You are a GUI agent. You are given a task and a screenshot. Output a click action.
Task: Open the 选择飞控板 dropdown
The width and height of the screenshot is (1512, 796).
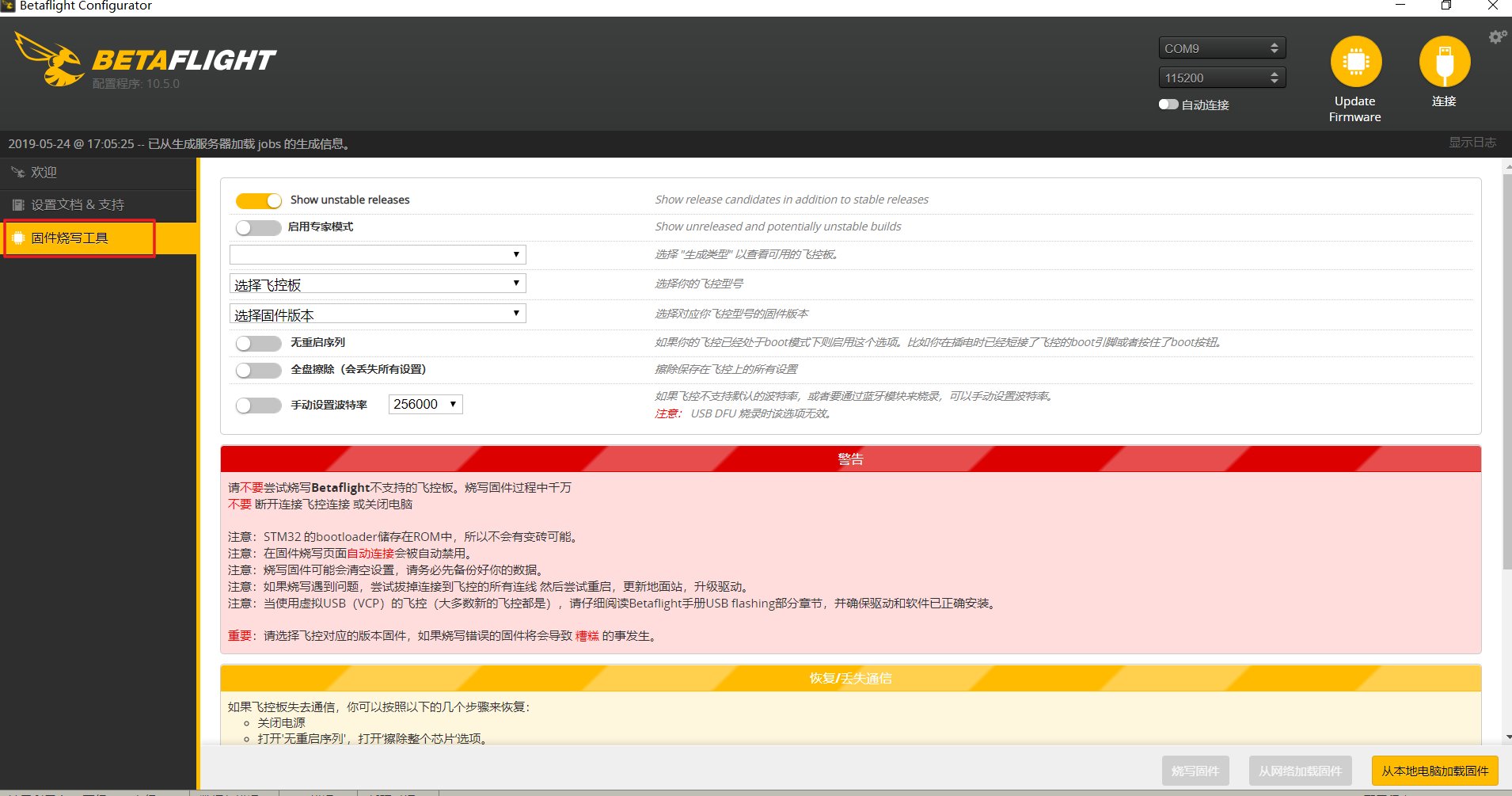[377, 283]
